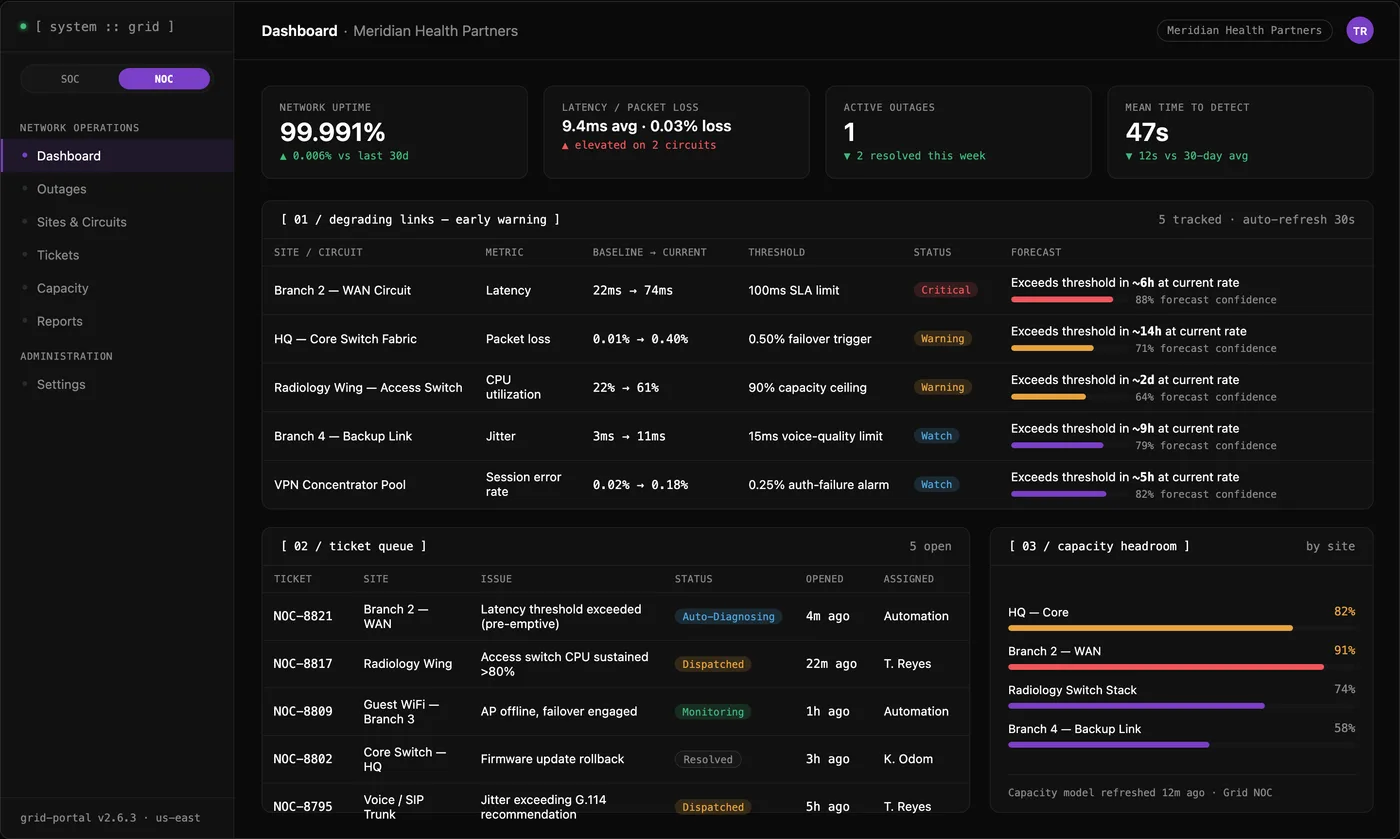
Task: Go to Outages in sidebar
Action: [x=117, y=189]
